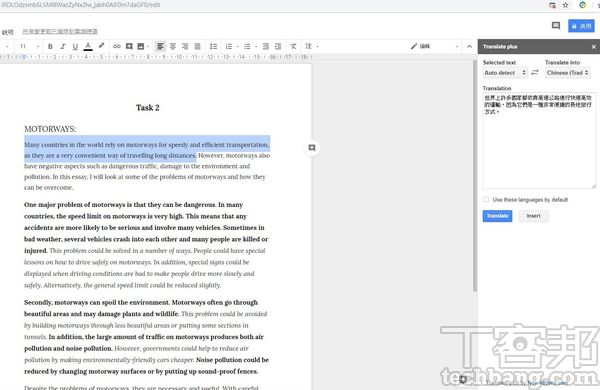This screenshot has width=600, height=390.
Task: Open the text color picker
Action: click(x=88, y=46)
